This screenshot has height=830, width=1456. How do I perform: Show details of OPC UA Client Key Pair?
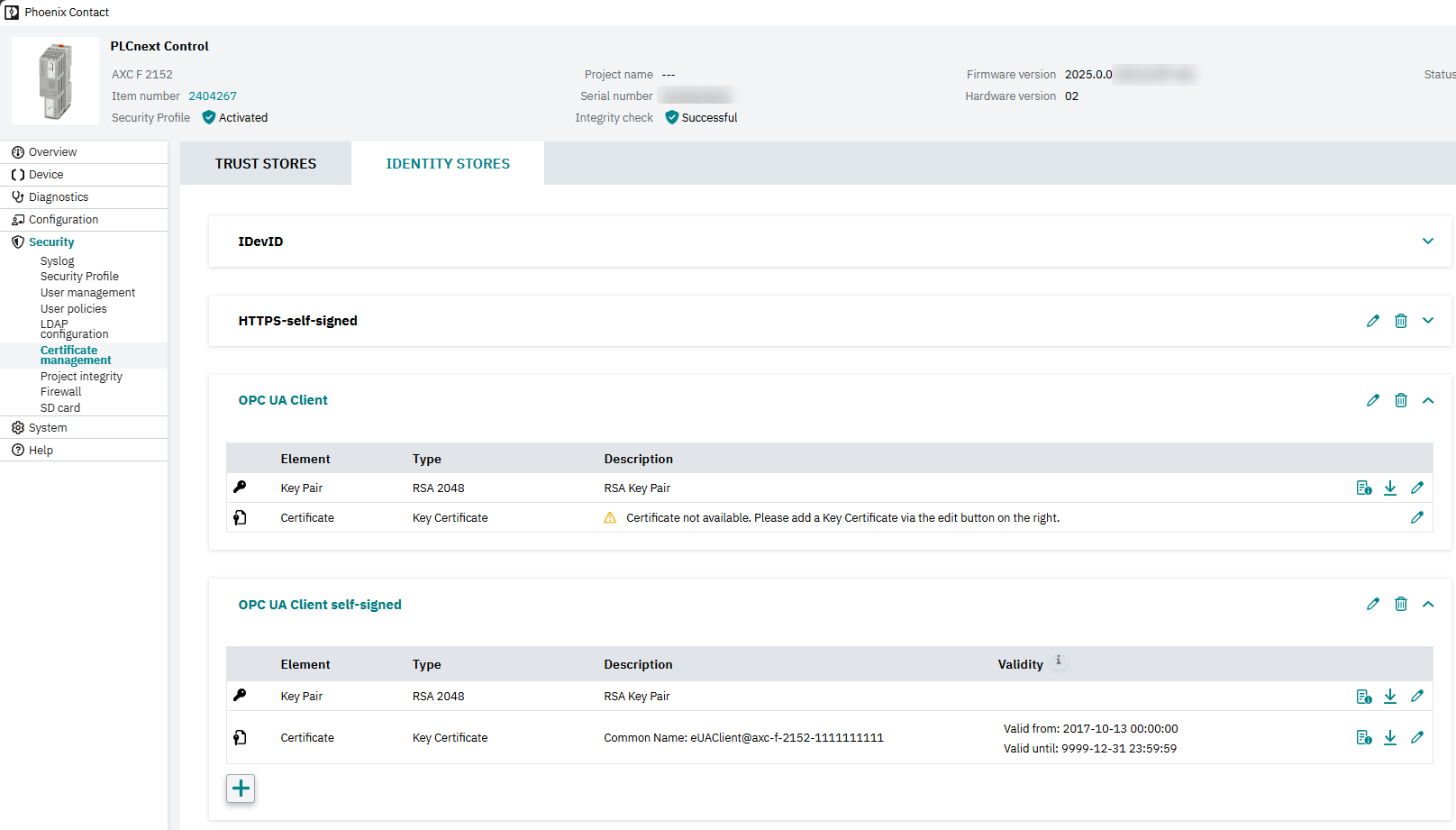(x=1364, y=488)
